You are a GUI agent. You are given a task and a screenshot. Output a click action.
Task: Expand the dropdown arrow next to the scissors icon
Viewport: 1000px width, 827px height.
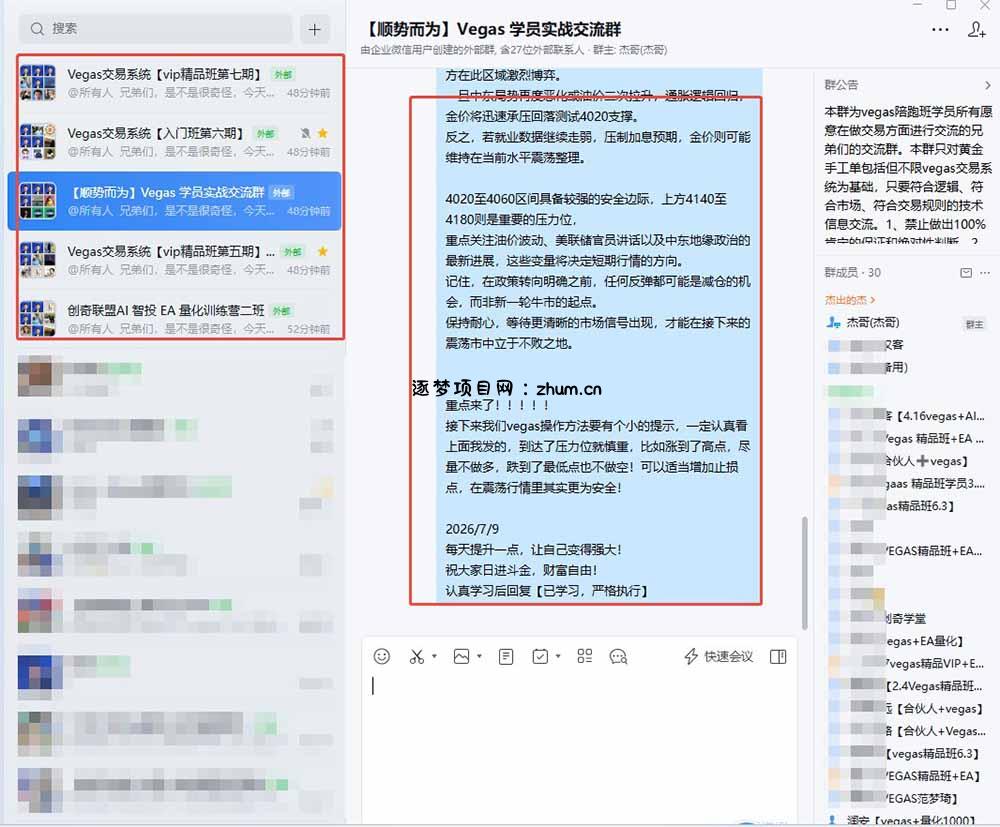click(x=434, y=656)
